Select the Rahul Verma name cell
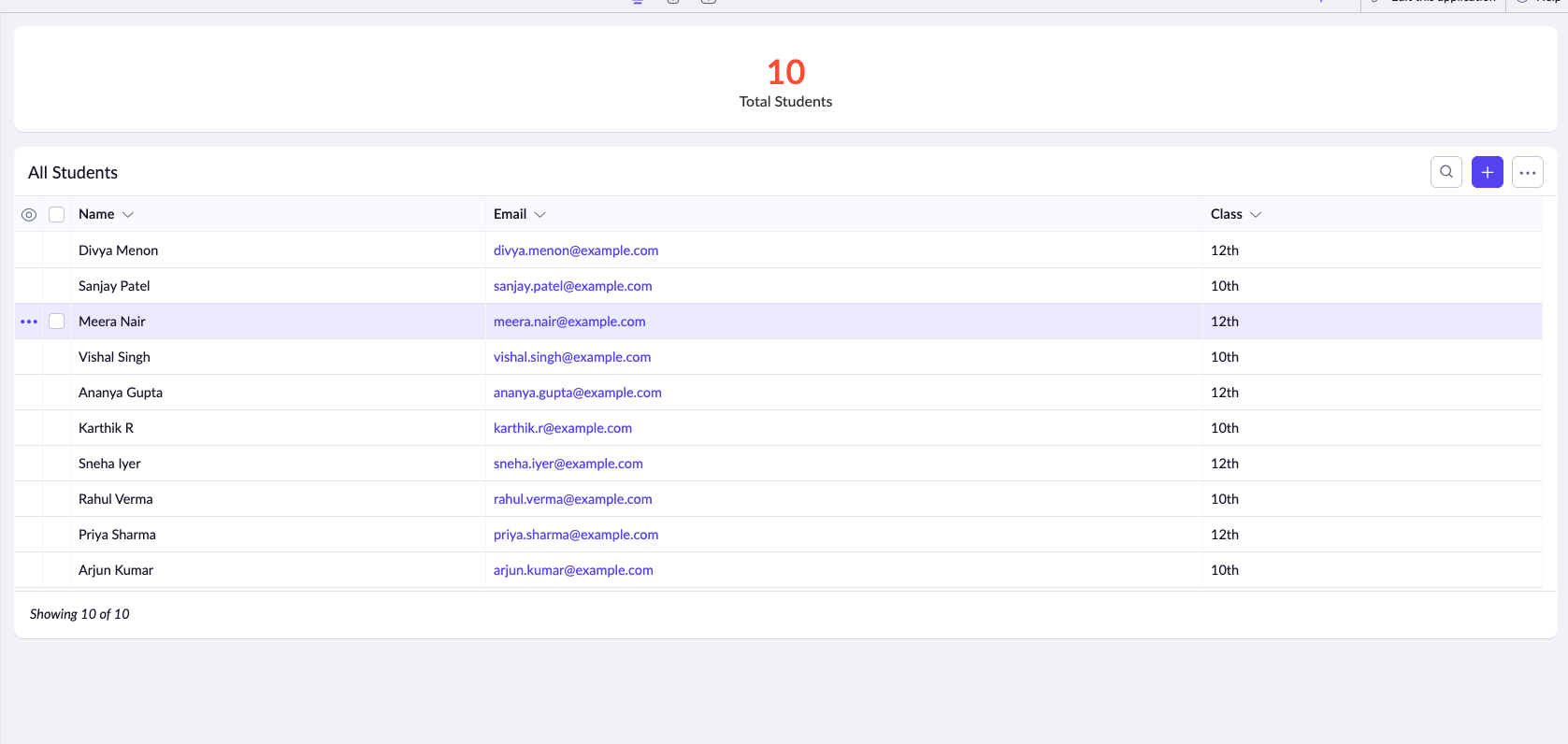Viewport: 1568px width, 744px height. (278, 499)
